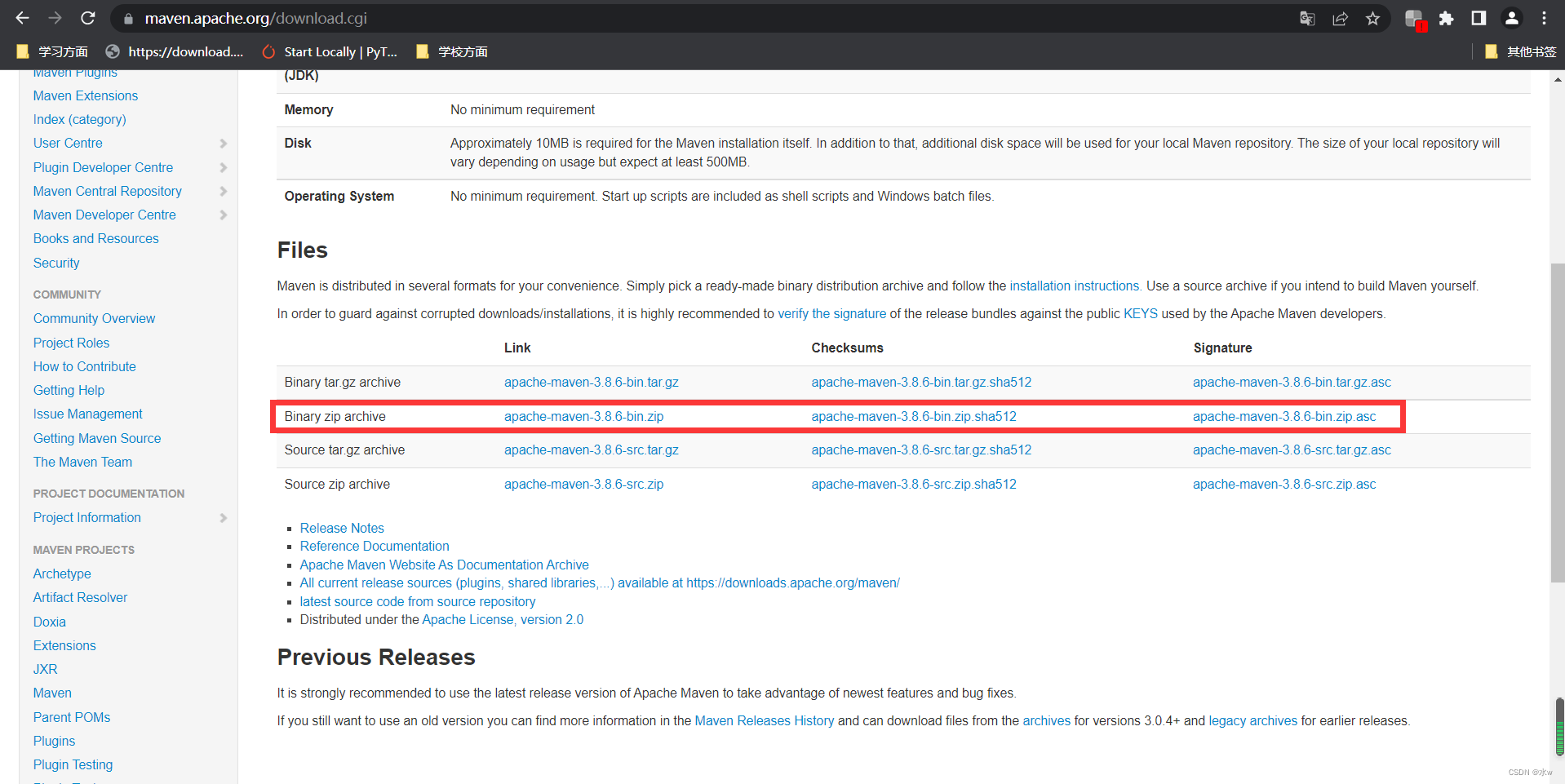Image resolution: width=1565 pixels, height=784 pixels.
Task: Open How to Contribute link
Action: coord(84,366)
